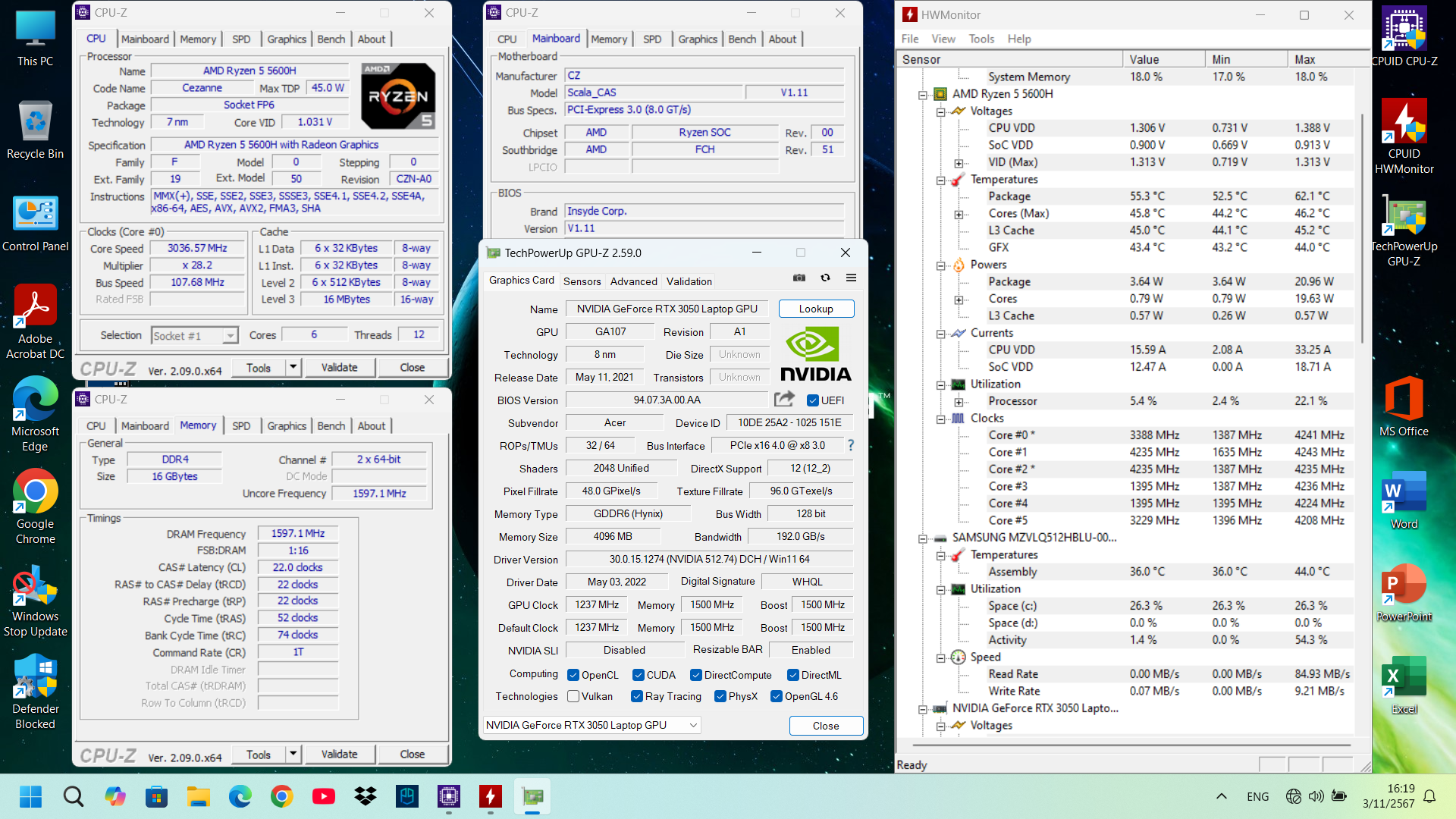1456x819 pixels.
Task: Open TechPowerUp GPU-Z desktop shortcut
Action: [1404, 230]
